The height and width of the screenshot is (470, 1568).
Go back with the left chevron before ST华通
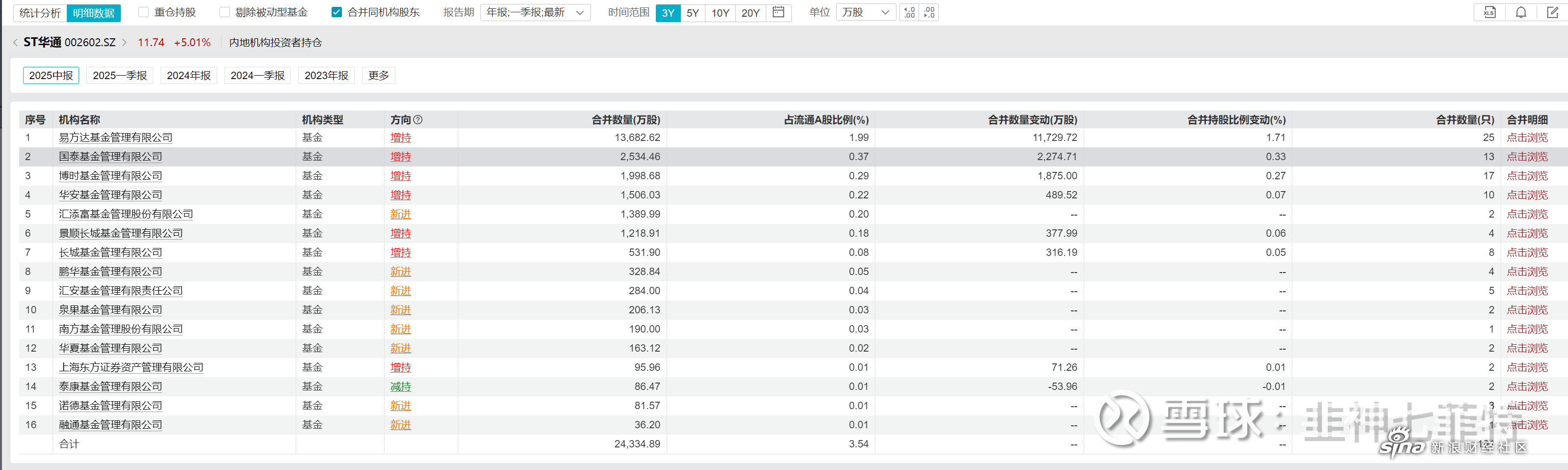click(15, 43)
